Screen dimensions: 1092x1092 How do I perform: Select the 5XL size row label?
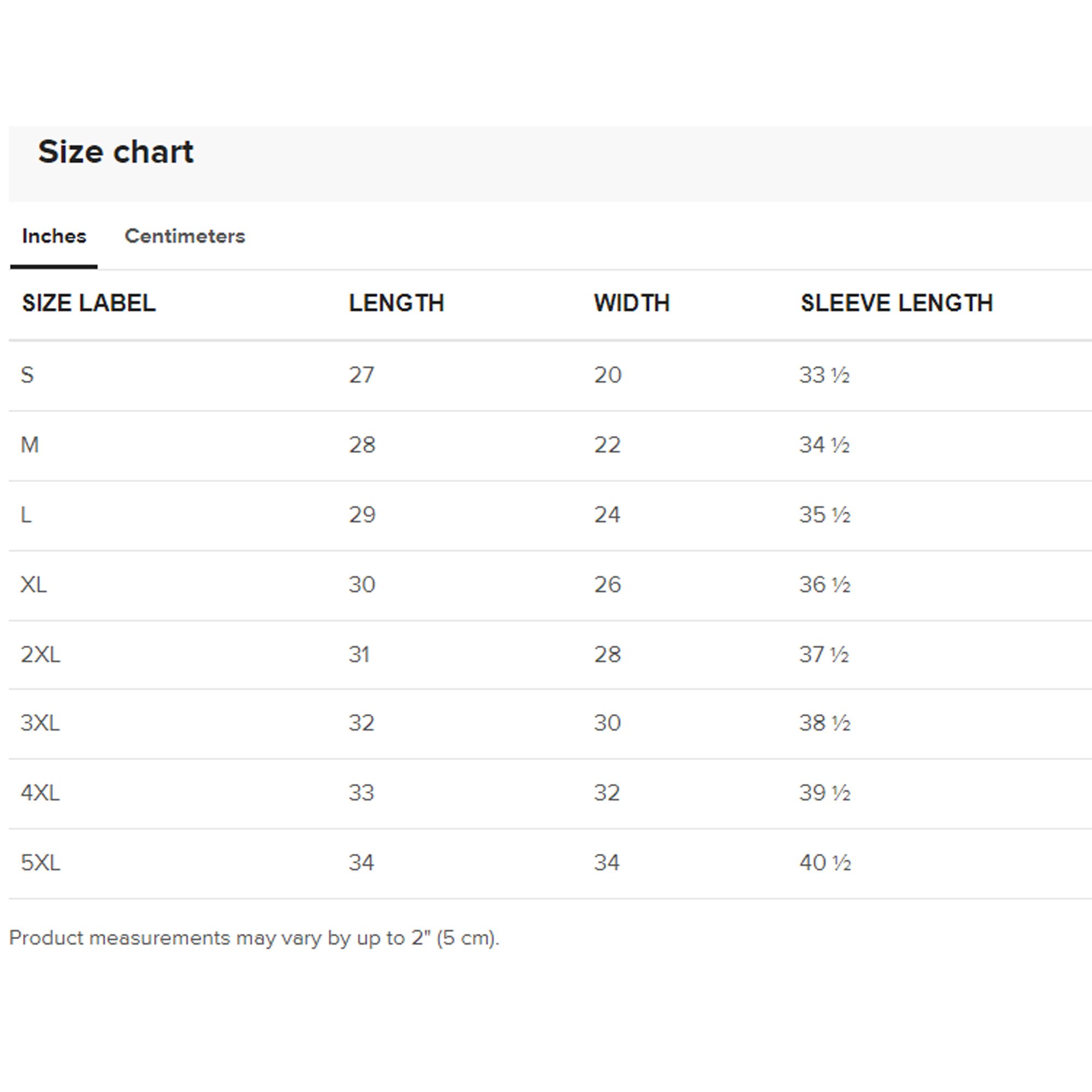[x=40, y=863]
